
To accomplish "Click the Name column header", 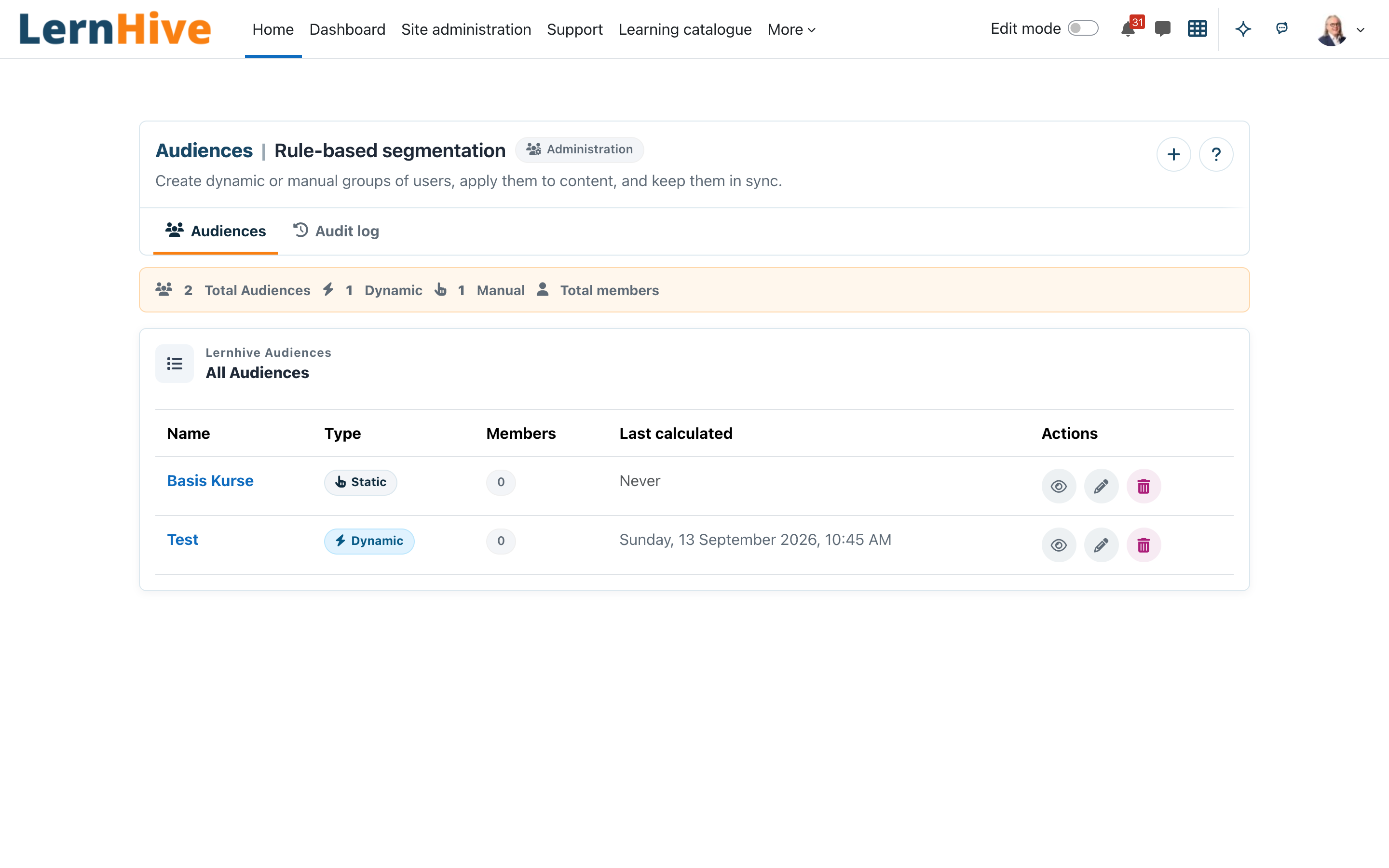I will (188, 434).
